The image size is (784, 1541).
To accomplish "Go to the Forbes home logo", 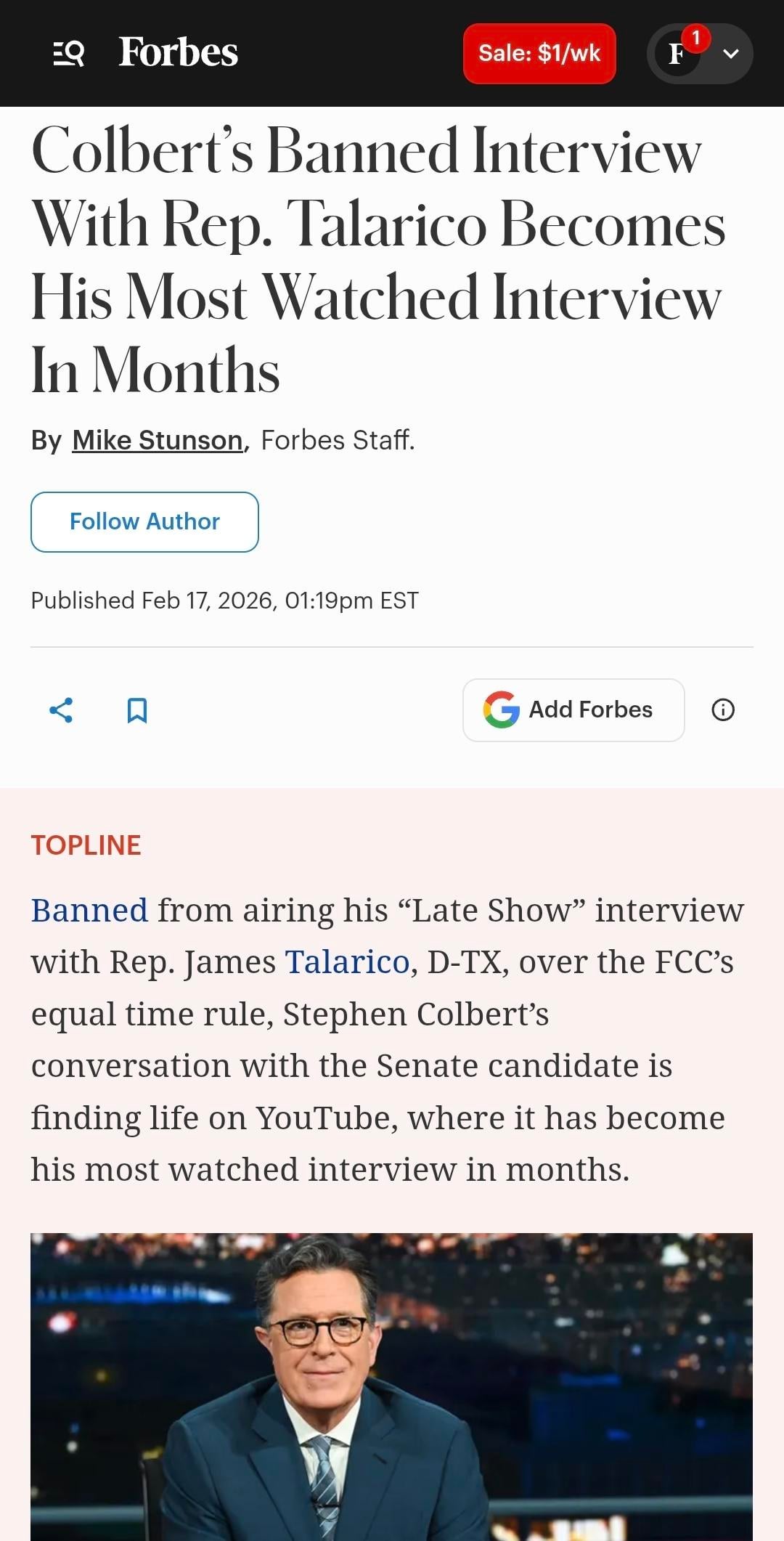I will (x=178, y=52).
